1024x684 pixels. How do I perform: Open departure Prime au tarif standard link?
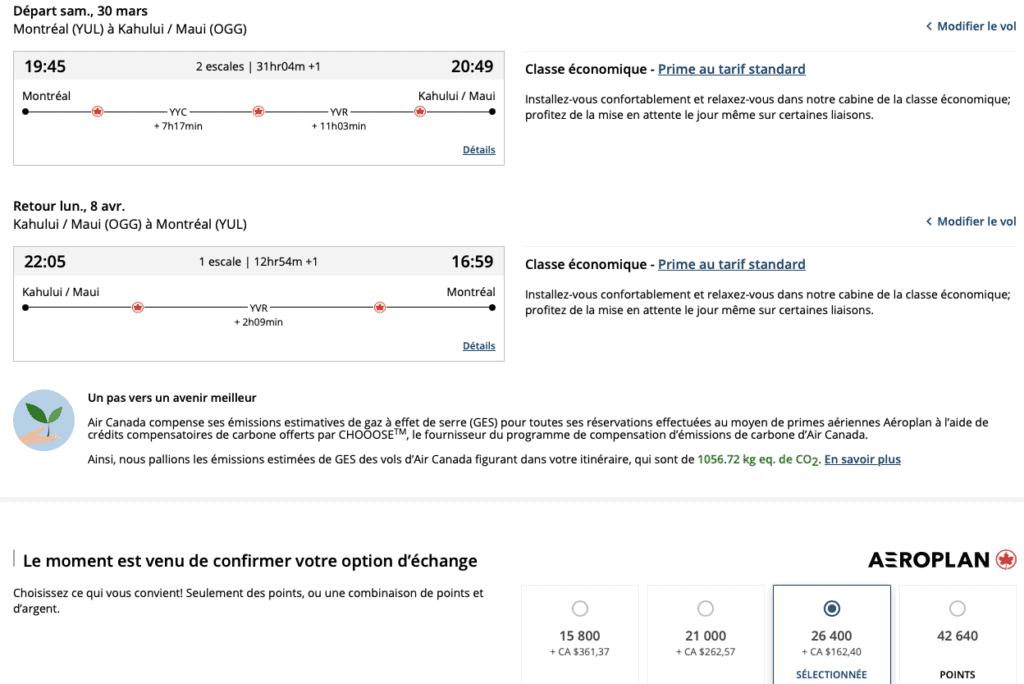point(731,69)
